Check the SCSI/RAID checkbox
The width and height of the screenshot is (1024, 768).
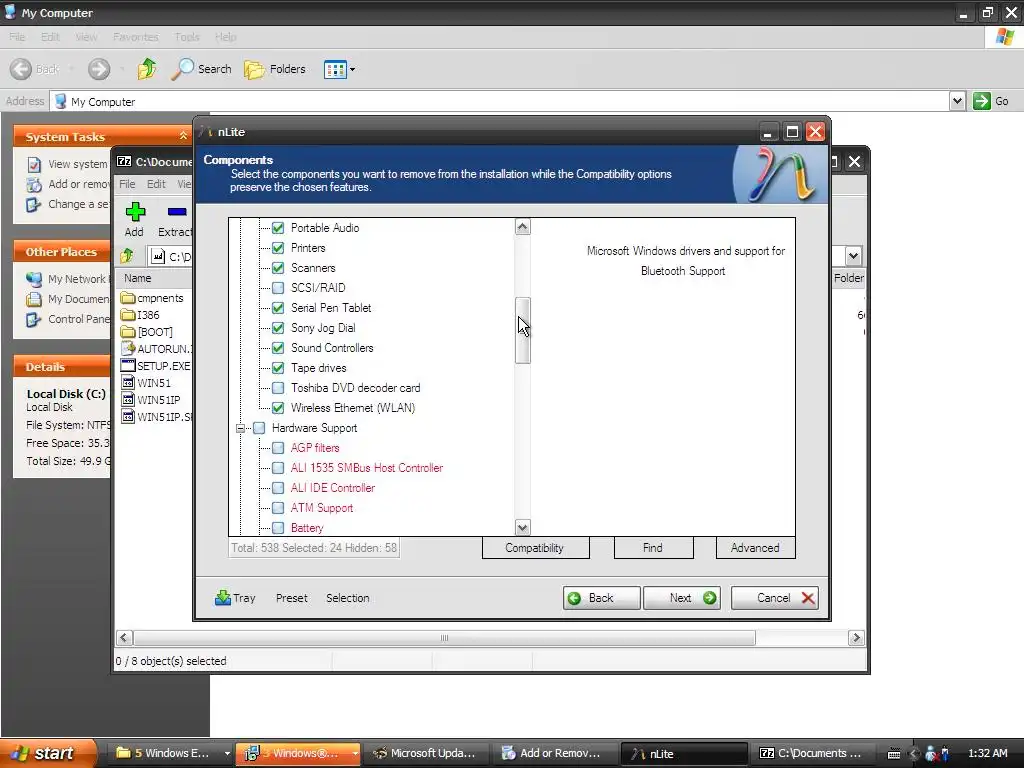coord(278,288)
